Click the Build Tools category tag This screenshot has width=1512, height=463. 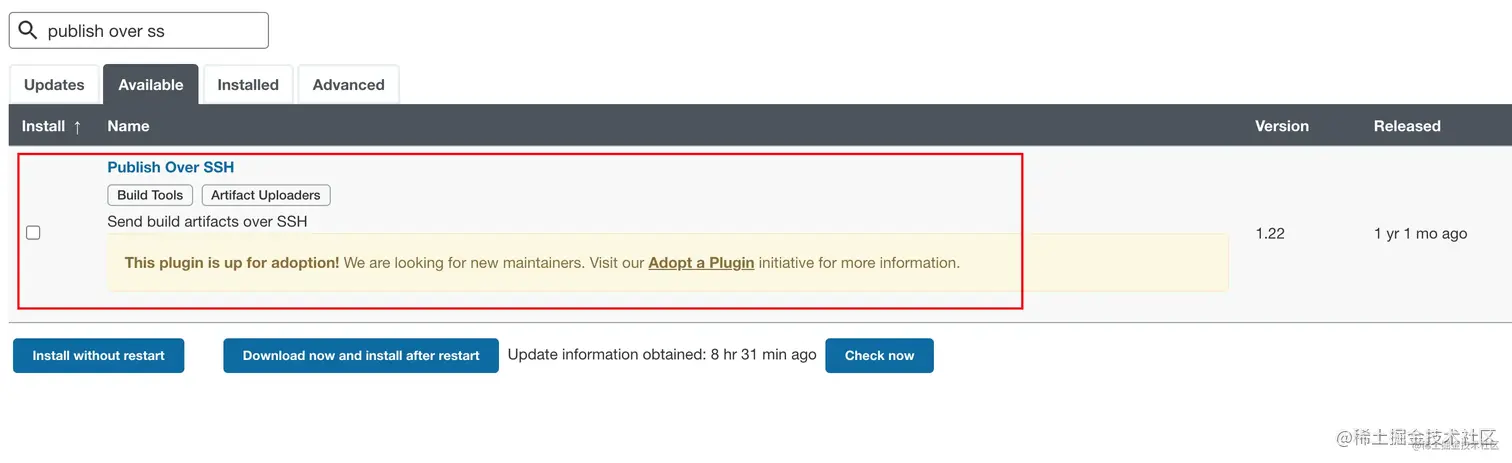pos(150,195)
